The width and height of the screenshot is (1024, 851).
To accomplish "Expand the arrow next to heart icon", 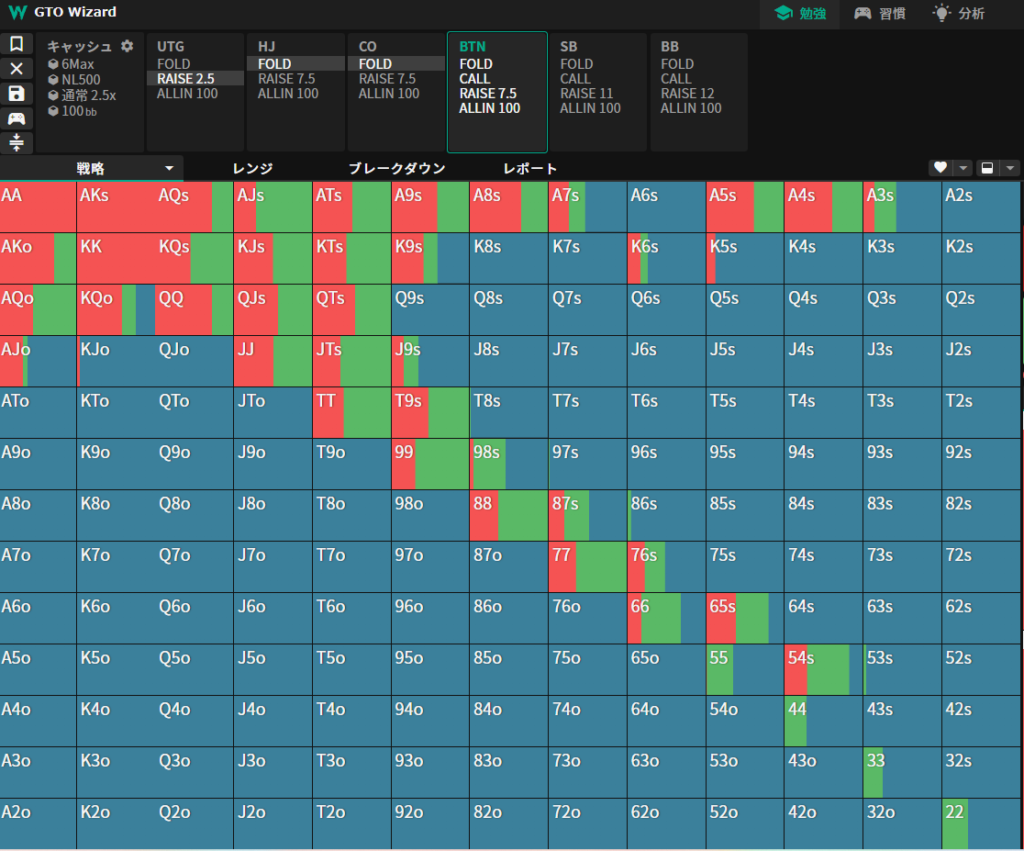I will 963,168.
